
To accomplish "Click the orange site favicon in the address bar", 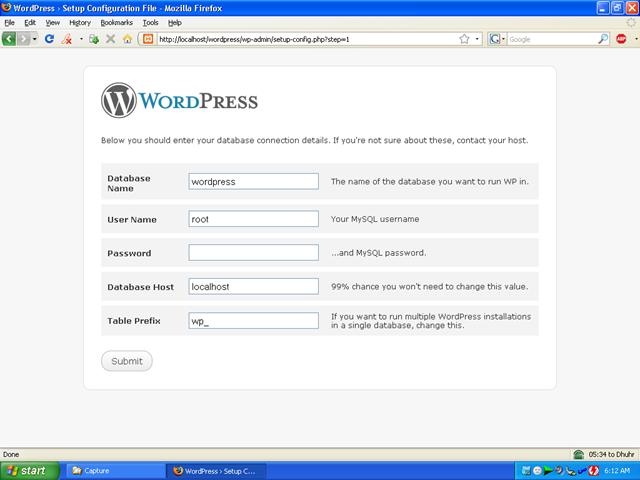I will pyautogui.click(x=148, y=39).
